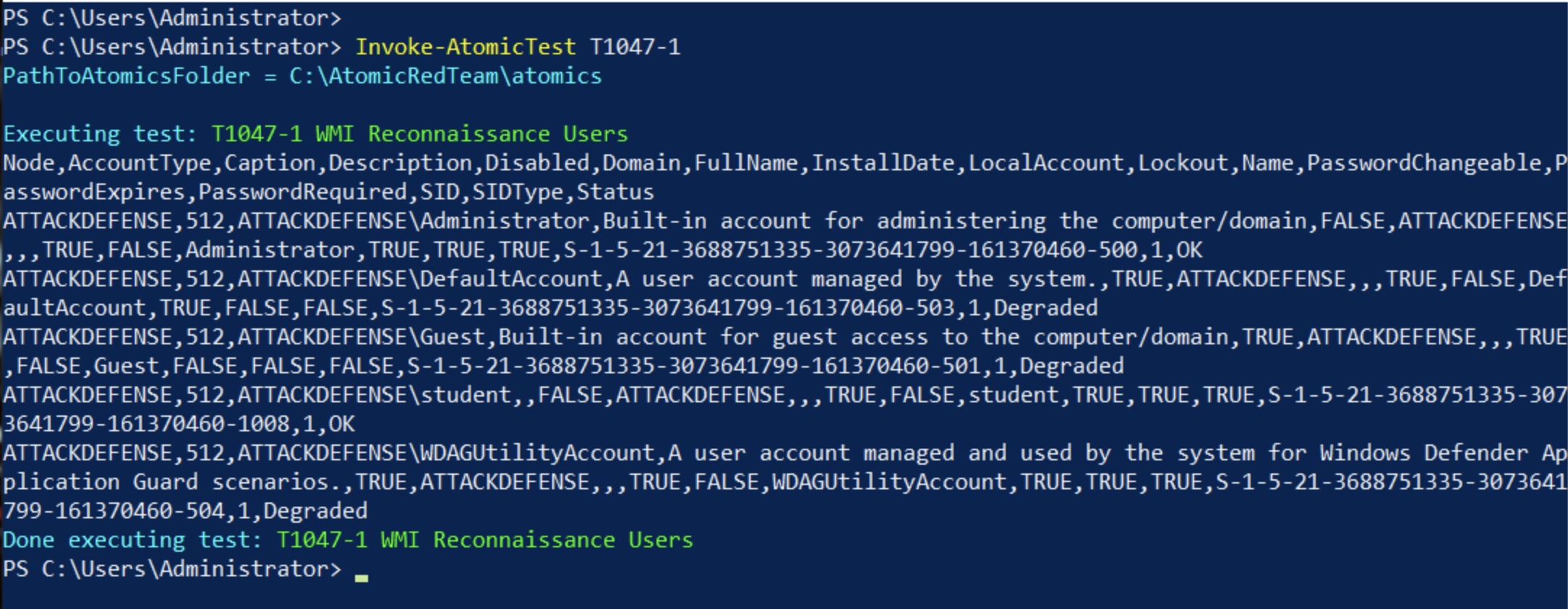
Task: Click the "Done executing test:" label
Action: tap(133, 540)
